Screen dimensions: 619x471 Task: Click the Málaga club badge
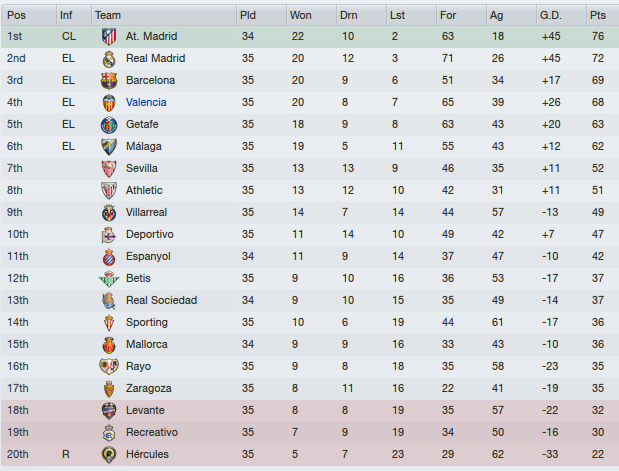point(109,147)
